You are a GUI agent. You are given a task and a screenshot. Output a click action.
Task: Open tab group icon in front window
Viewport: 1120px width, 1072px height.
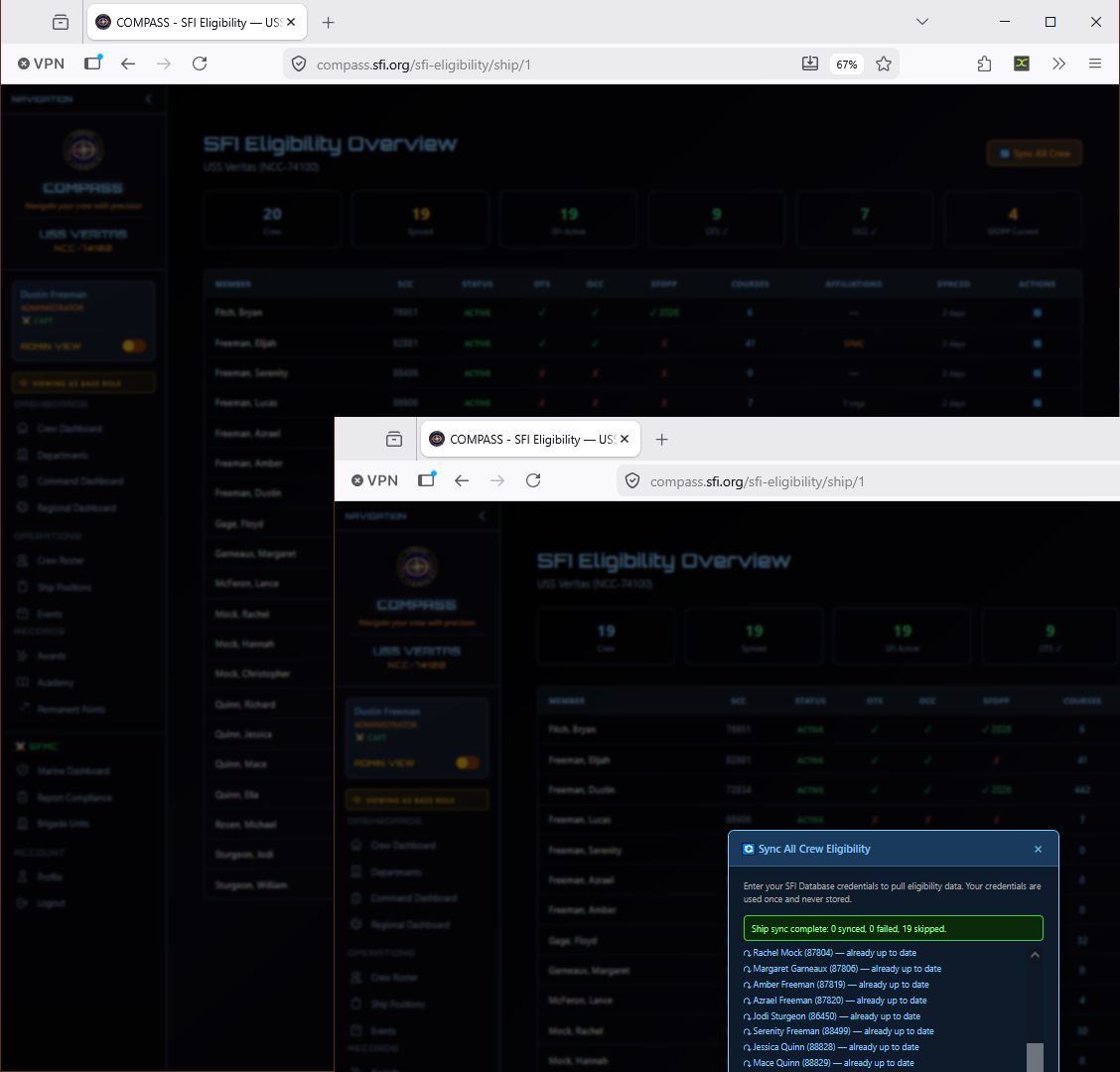click(394, 440)
